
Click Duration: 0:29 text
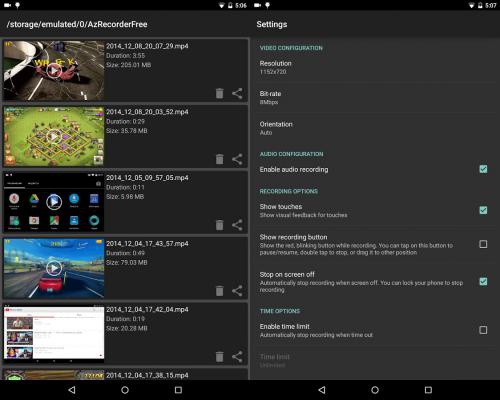pos(126,122)
